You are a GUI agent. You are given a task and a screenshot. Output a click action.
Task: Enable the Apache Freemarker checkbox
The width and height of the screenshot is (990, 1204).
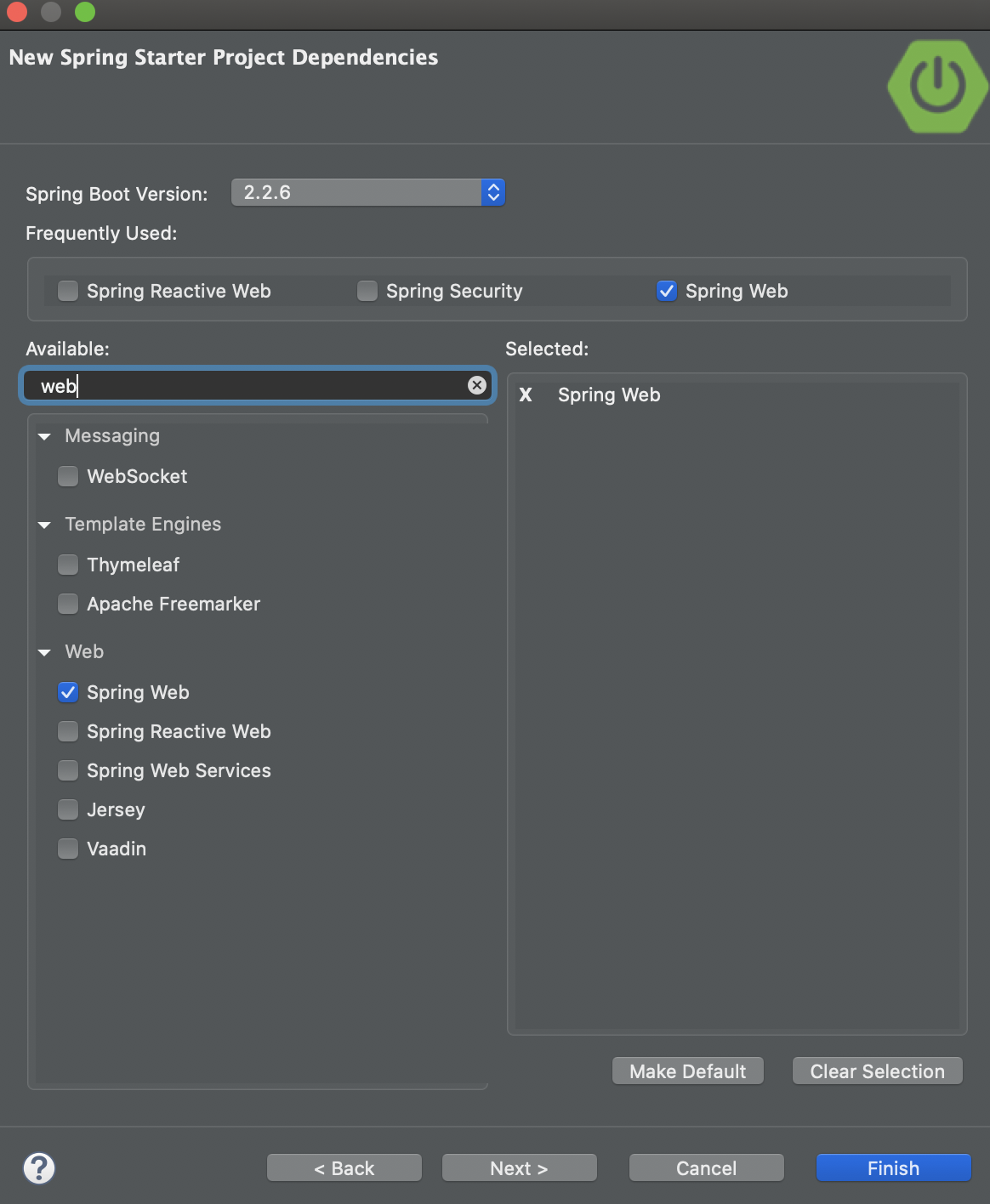68,604
